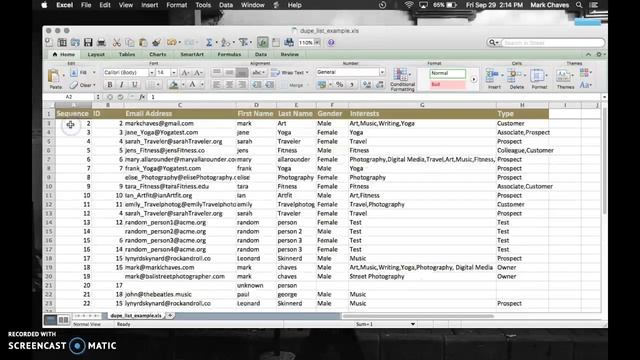Image resolution: width=640 pixels, height=360 pixels.
Task: Click the Fill Color paint bucket
Action: (x=173, y=85)
